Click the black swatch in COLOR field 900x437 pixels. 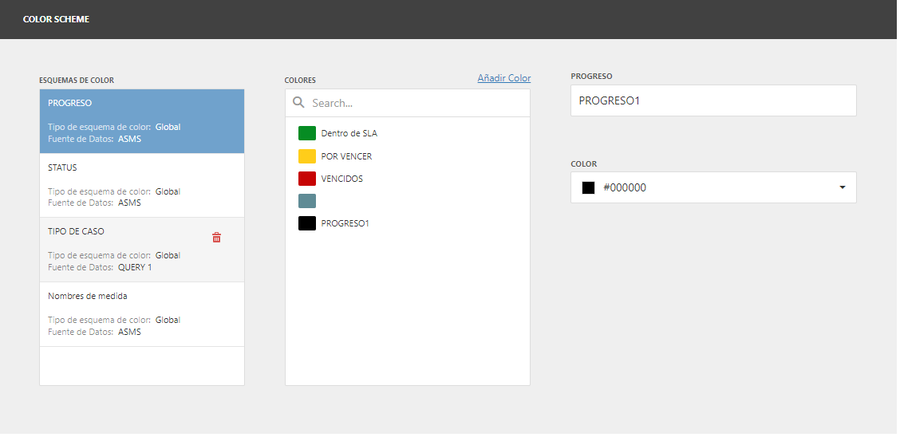tap(588, 188)
